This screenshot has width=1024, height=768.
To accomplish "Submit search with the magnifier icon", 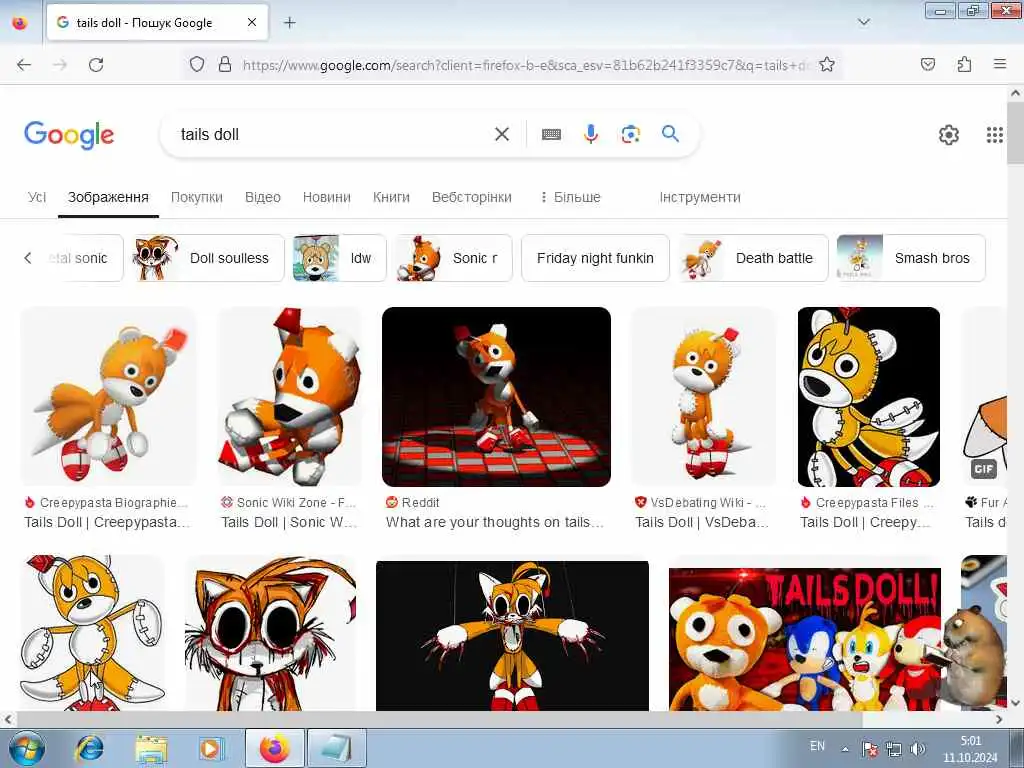I will (670, 134).
